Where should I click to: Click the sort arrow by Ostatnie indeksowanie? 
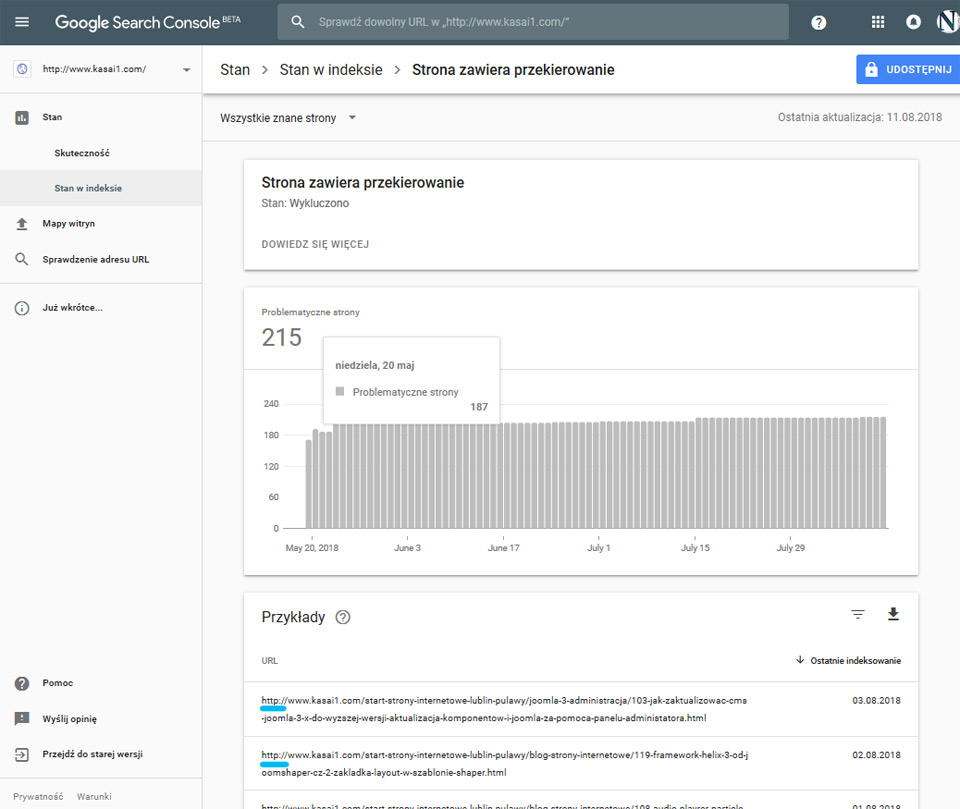800,660
